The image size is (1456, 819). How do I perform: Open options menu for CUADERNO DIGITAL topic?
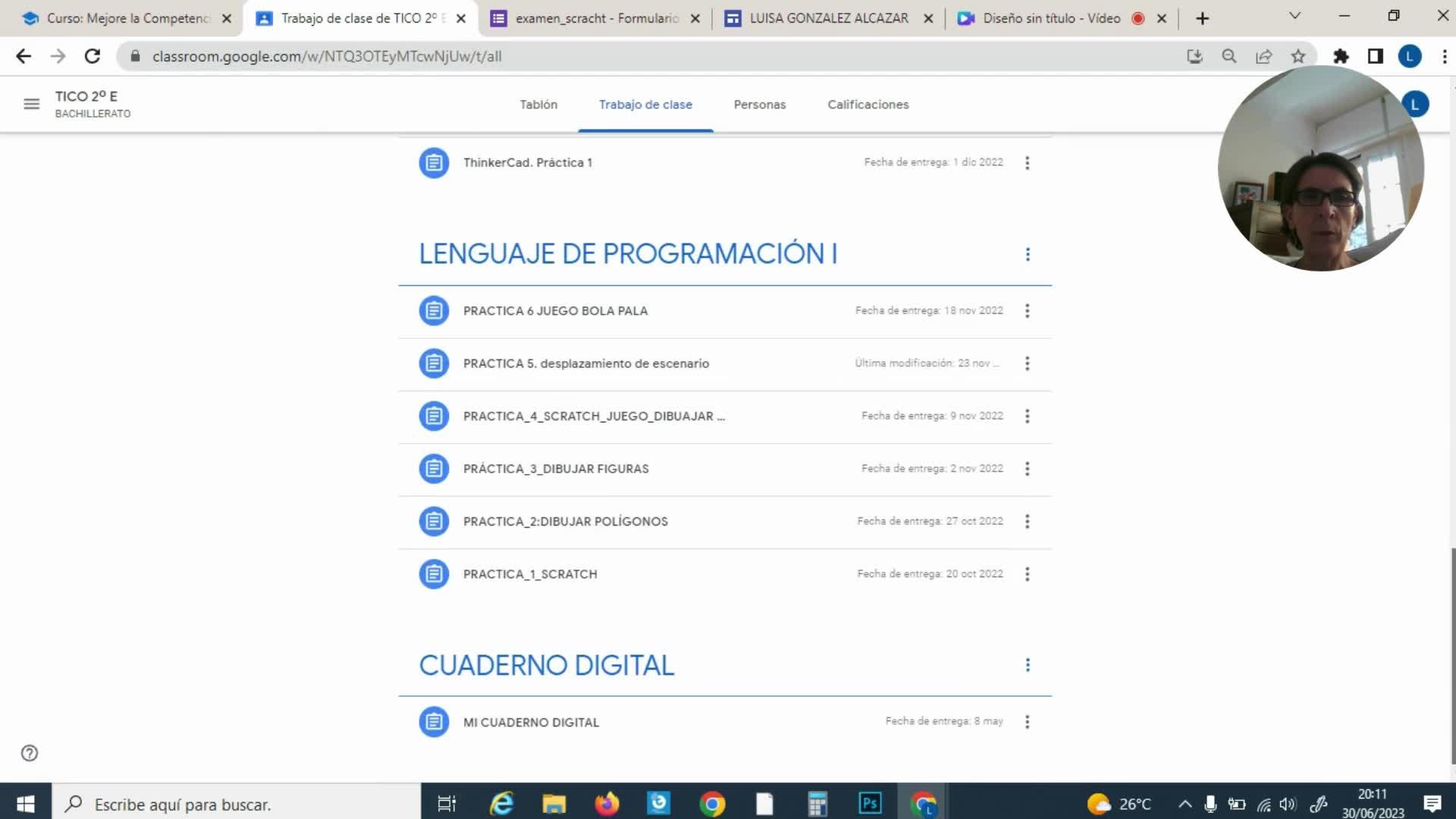coord(1028,665)
